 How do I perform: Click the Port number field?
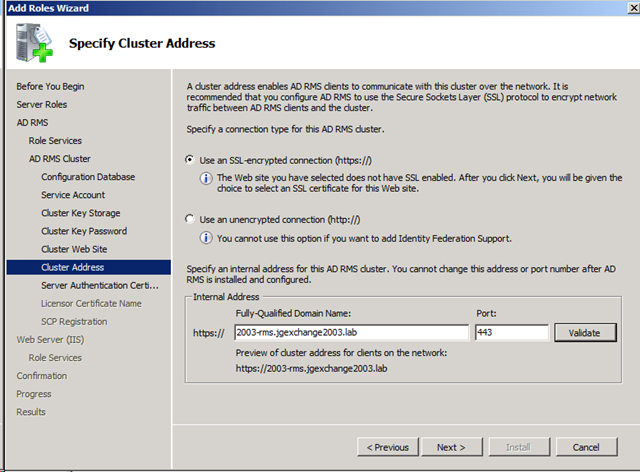(512, 332)
